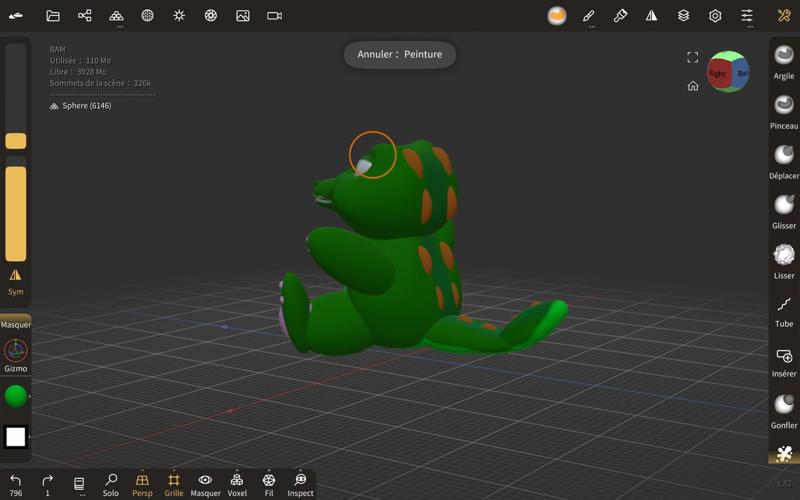Open the white alpha swatch
This screenshot has width=800, height=500.
pos(16,437)
